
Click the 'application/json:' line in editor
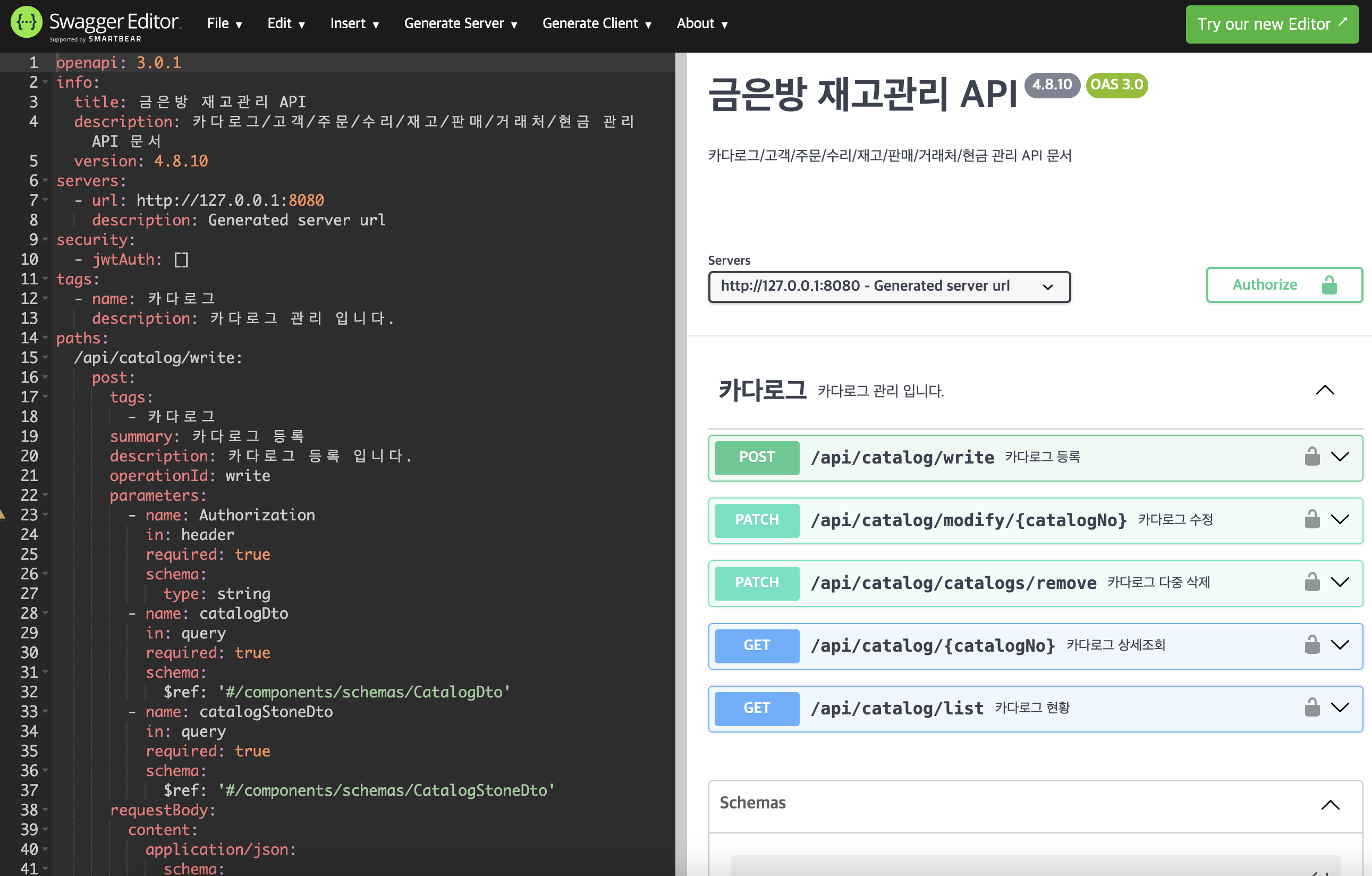pos(221,849)
